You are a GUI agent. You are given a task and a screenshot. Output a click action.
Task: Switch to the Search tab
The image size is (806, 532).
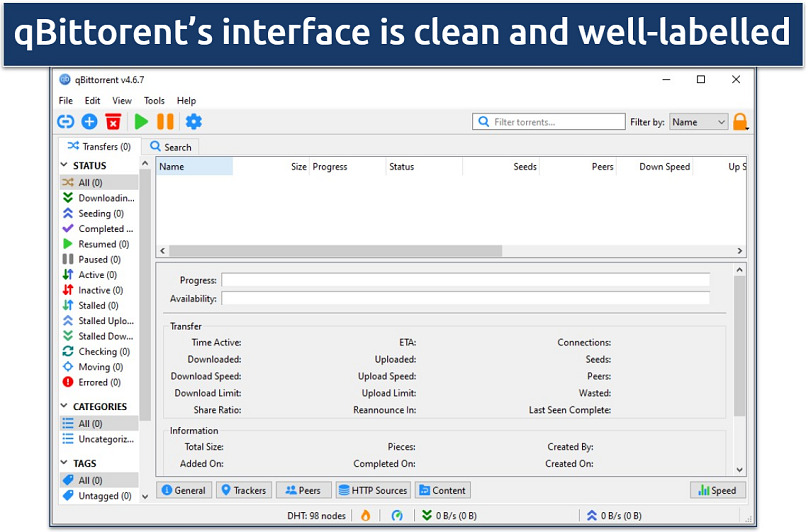coord(171,147)
